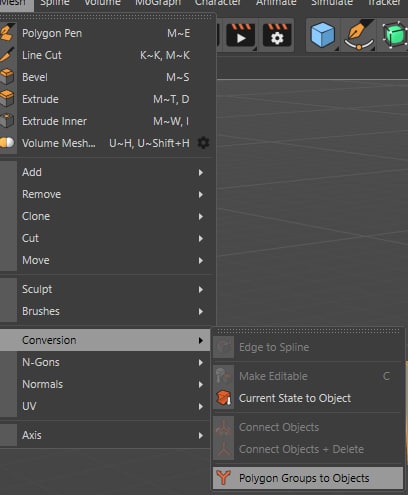Expand the Sculpt submenu
The height and width of the screenshot is (495, 408).
click(x=107, y=289)
